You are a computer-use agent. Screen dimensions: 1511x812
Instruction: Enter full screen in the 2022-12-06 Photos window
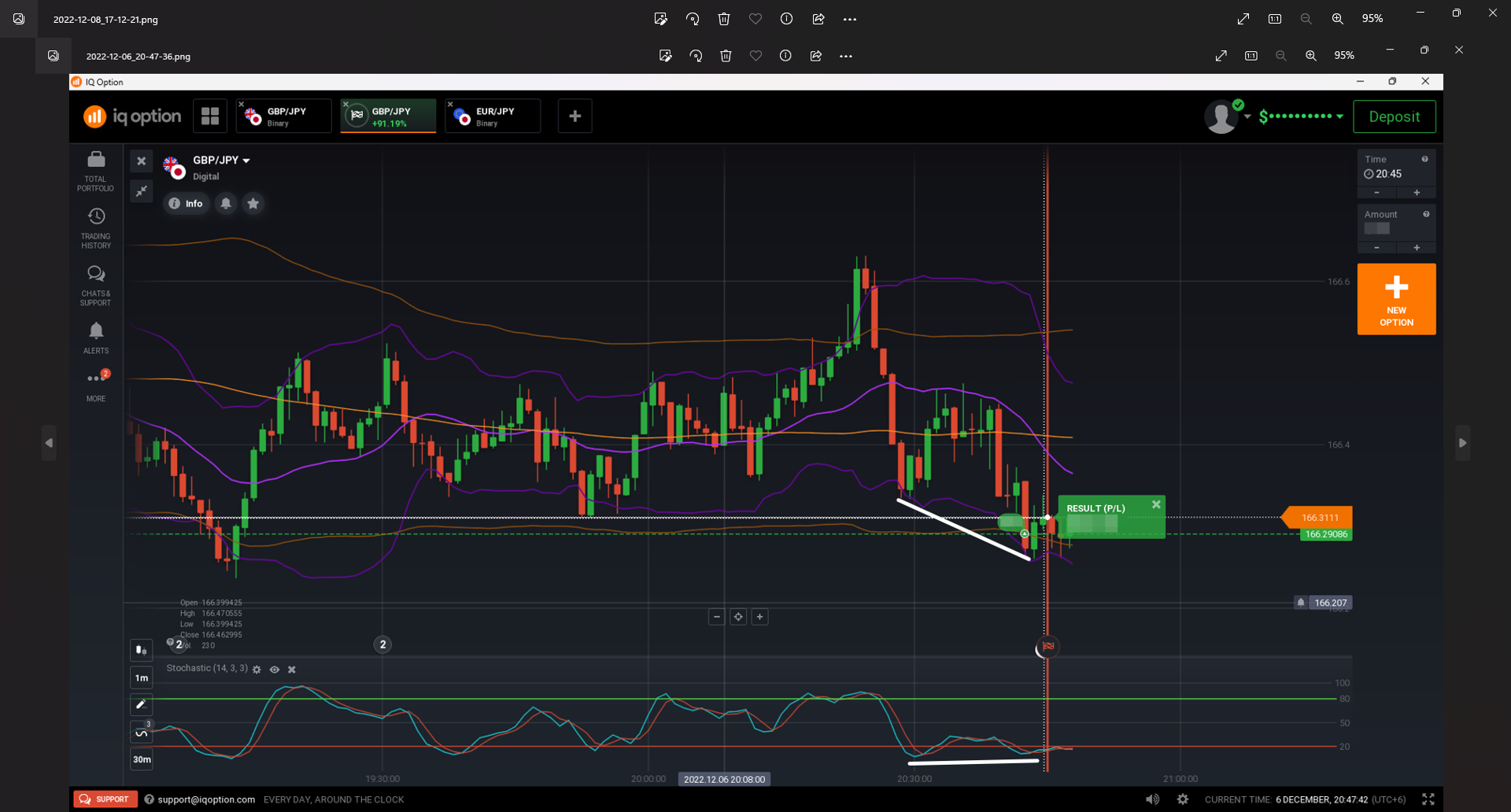pyautogui.click(x=1221, y=56)
